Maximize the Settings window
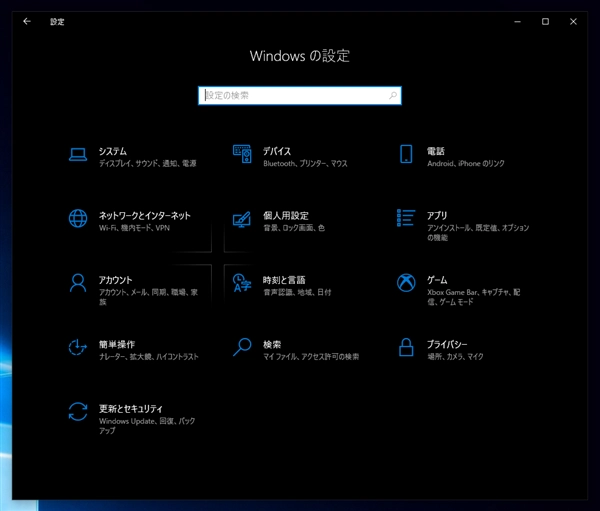Viewport: 600px width, 511px height. click(545, 21)
